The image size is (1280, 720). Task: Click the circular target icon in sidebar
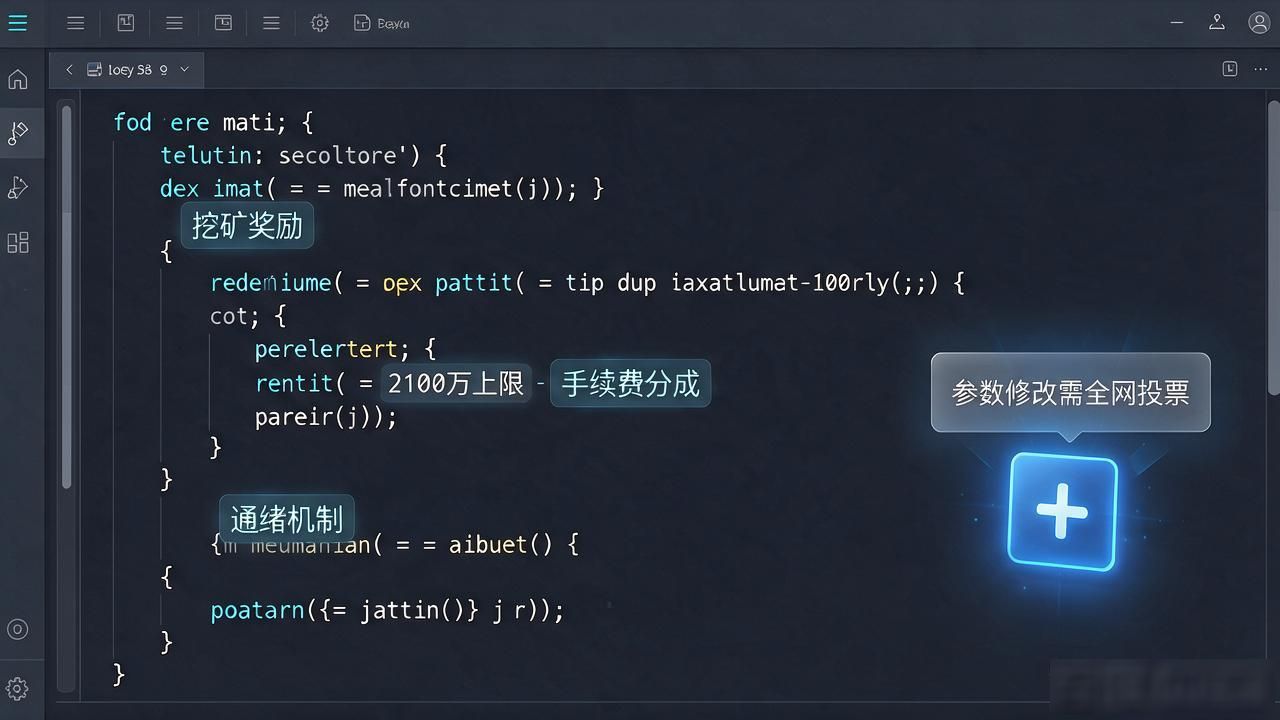point(18,629)
